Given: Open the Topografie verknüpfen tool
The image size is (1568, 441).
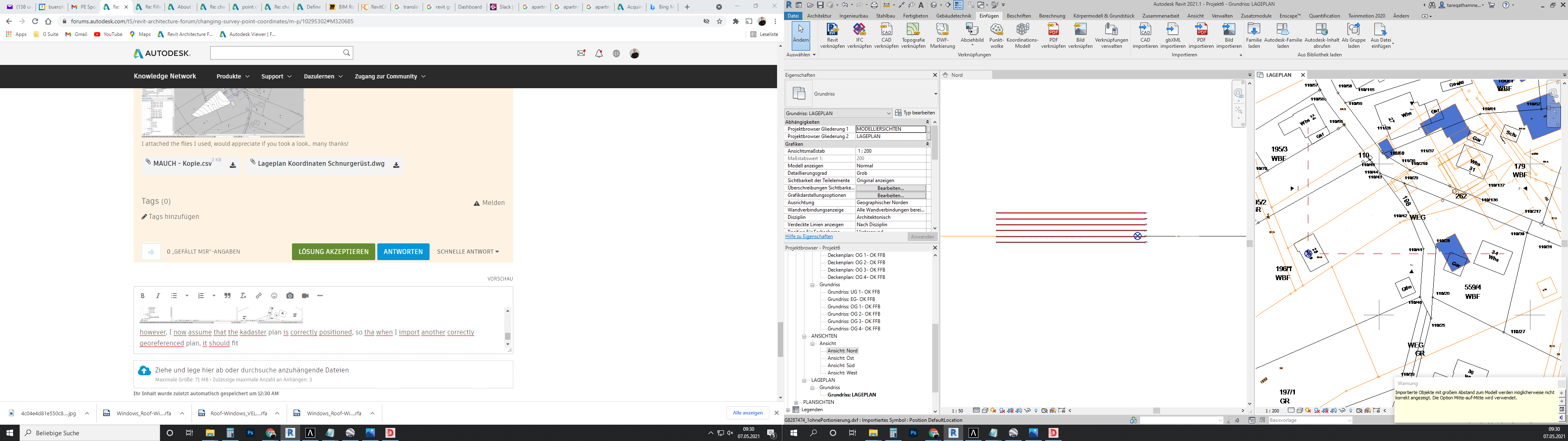Looking at the screenshot, I should [x=913, y=35].
